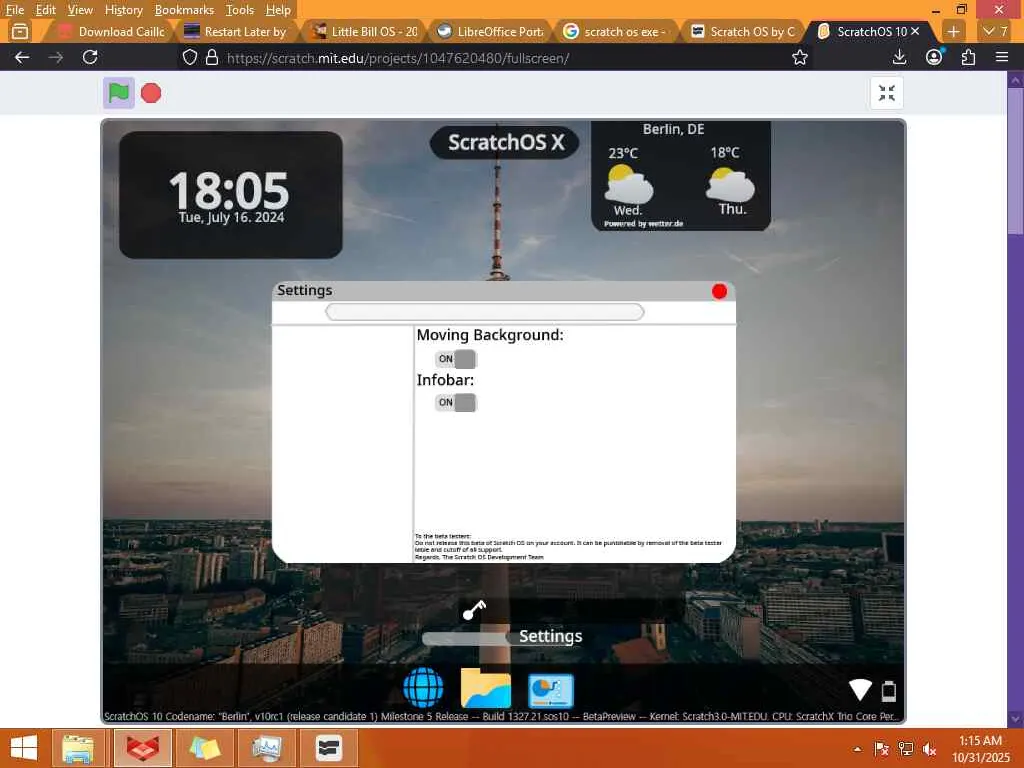
Task: Open the globe browser app in ScratchOS dock
Action: (x=423, y=688)
